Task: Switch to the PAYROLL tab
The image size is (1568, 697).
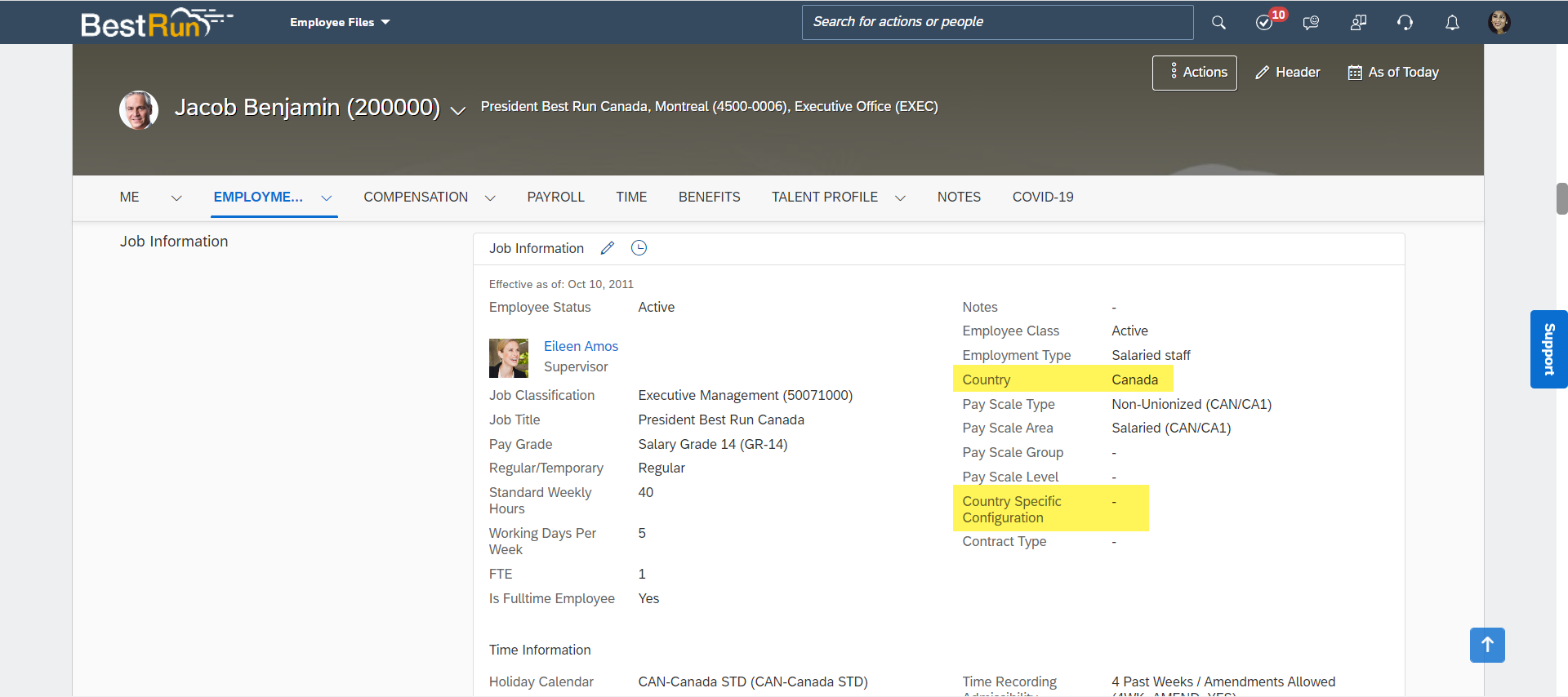Action: (555, 197)
